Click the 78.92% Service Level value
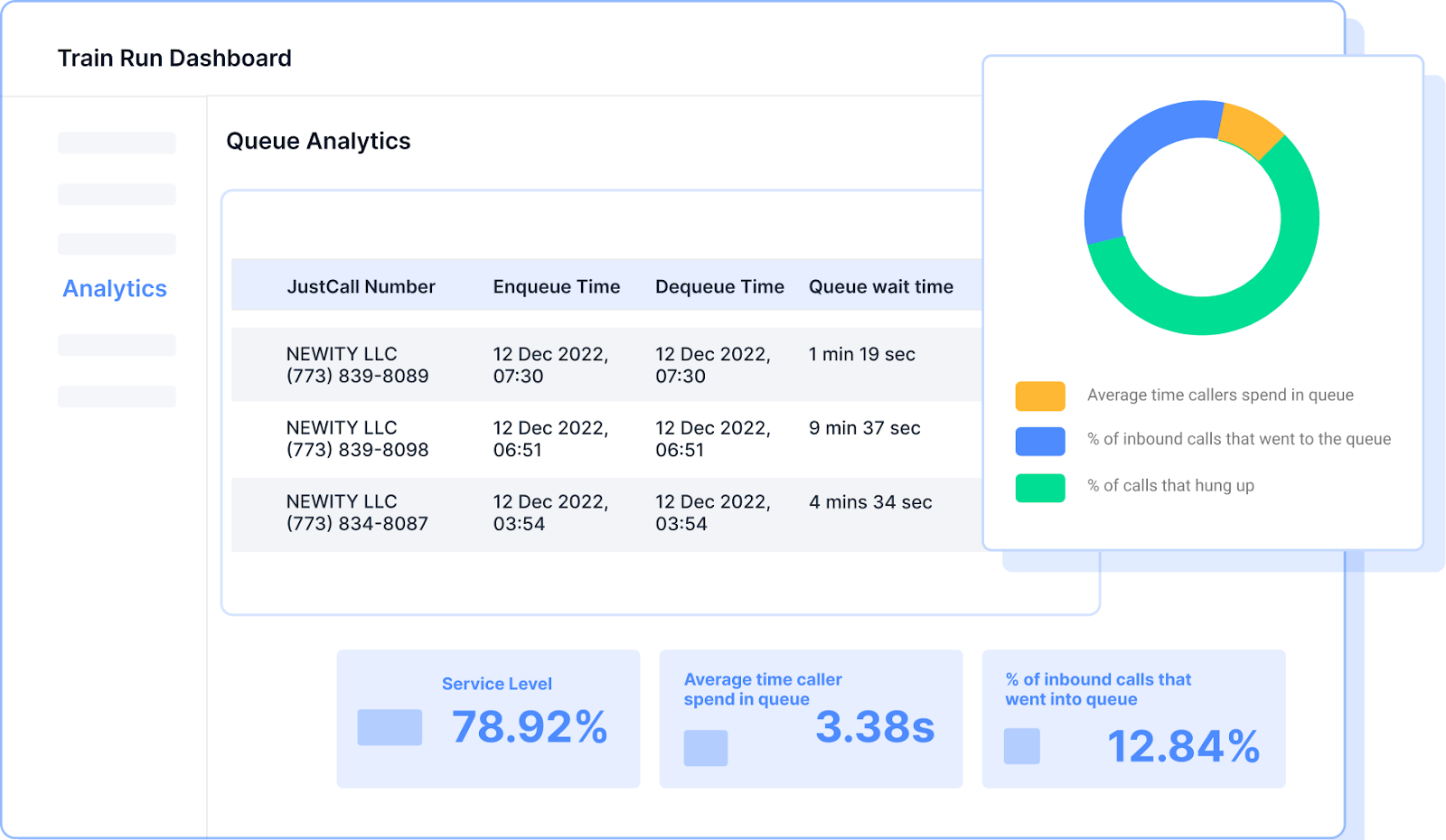The height and width of the screenshot is (840, 1446). pyautogui.click(x=530, y=727)
